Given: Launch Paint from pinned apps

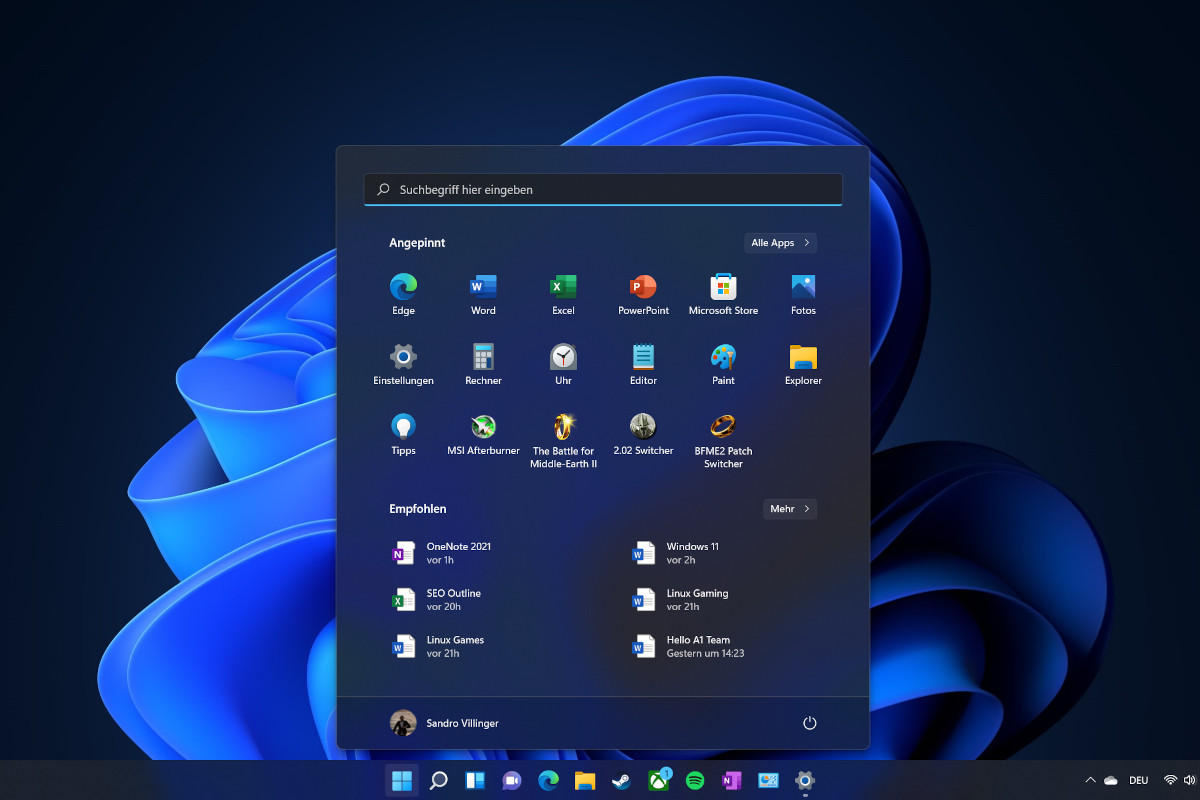Looking at the screenshot, I should [x=723, y=364].
